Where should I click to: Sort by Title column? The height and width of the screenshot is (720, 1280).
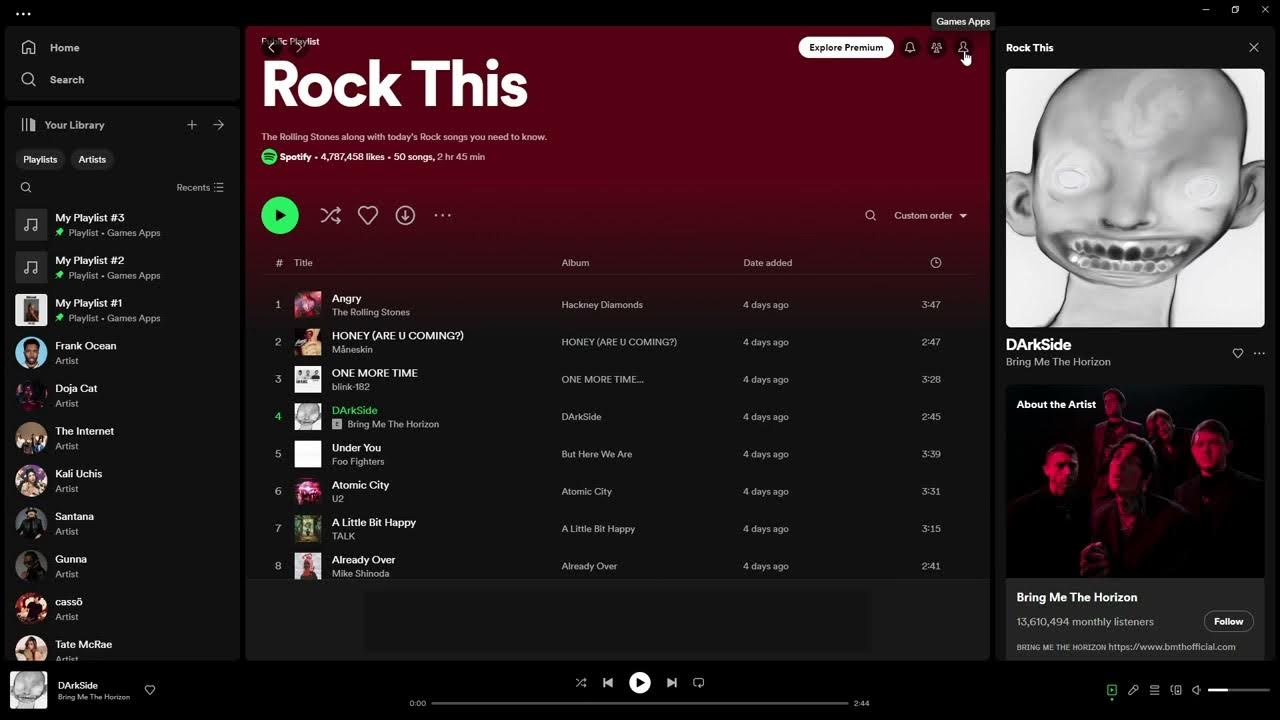pyautogui.click(x=303, y=263)
